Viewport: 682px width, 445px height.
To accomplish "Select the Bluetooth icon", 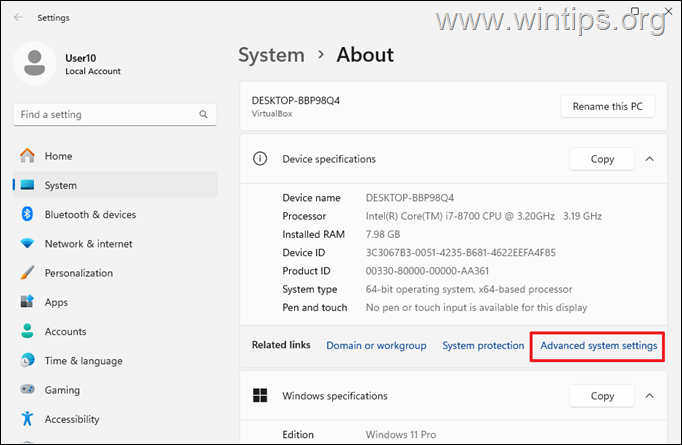I will point(27,214).
